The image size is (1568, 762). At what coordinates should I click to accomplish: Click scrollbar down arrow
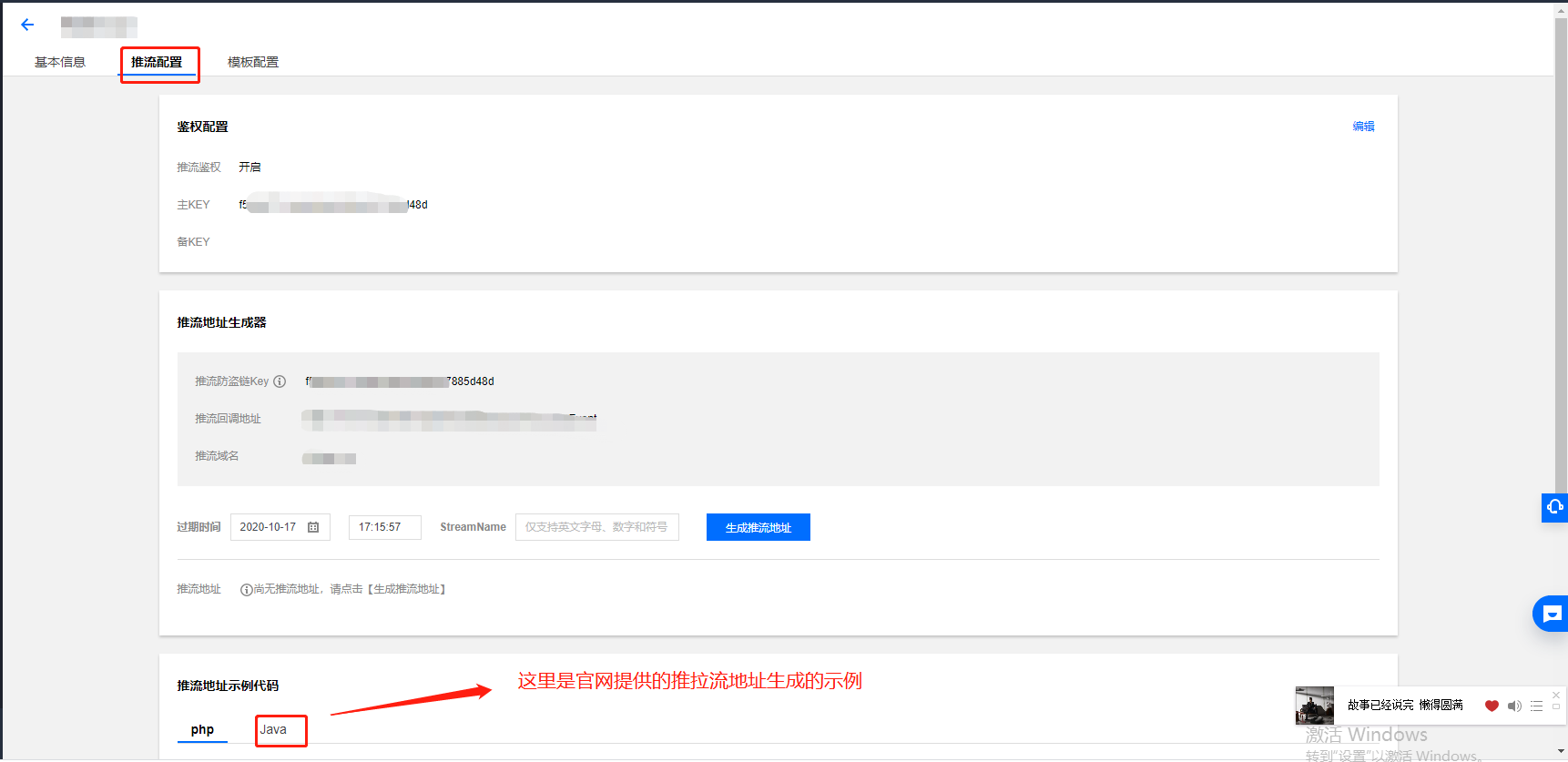pos(1561,752)
